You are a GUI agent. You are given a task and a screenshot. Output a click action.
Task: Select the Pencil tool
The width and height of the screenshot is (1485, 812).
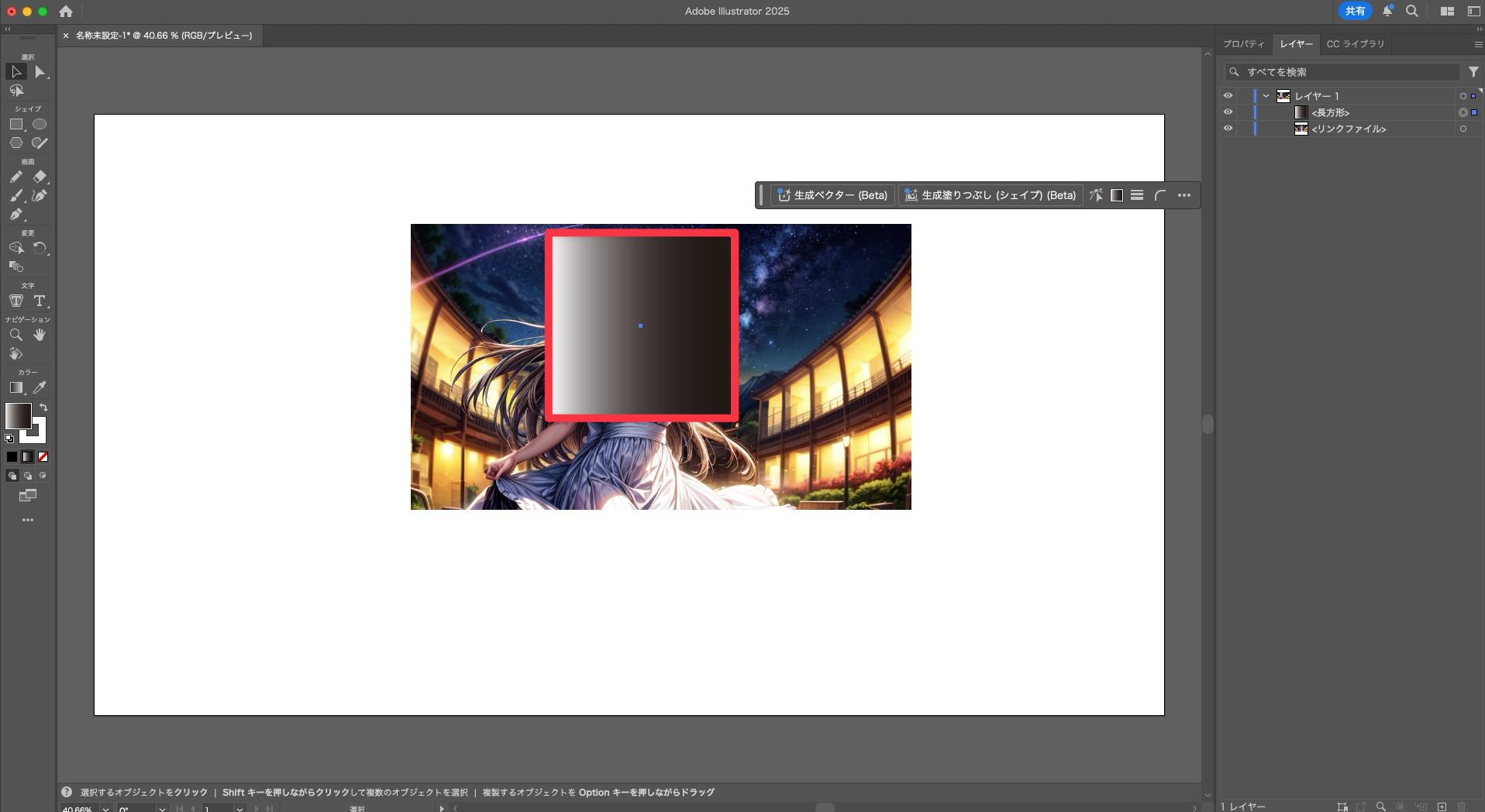click(x=16, y=177)
